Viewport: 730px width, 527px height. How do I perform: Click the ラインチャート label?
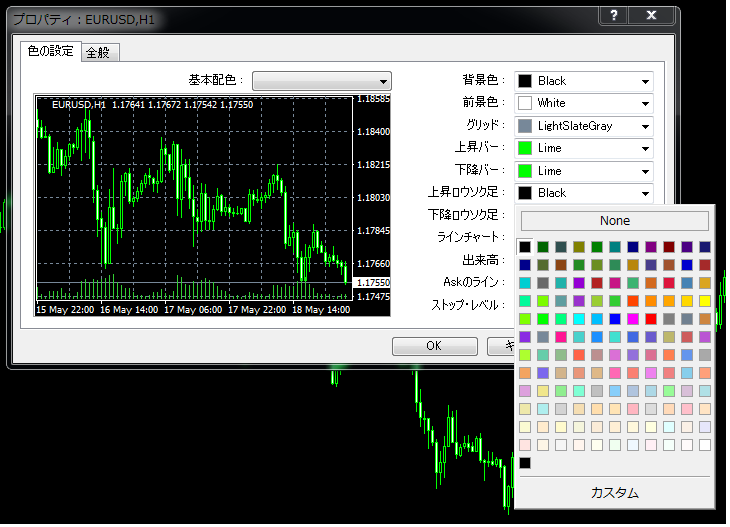coord(470,237)
